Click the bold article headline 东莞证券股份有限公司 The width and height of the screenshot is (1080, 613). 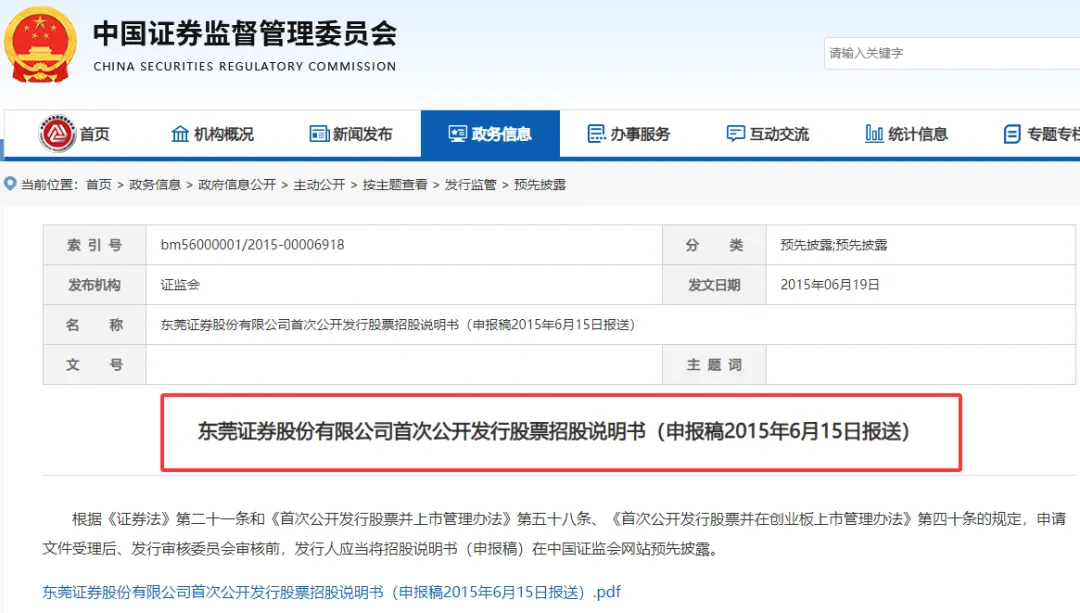pos(554,431)
